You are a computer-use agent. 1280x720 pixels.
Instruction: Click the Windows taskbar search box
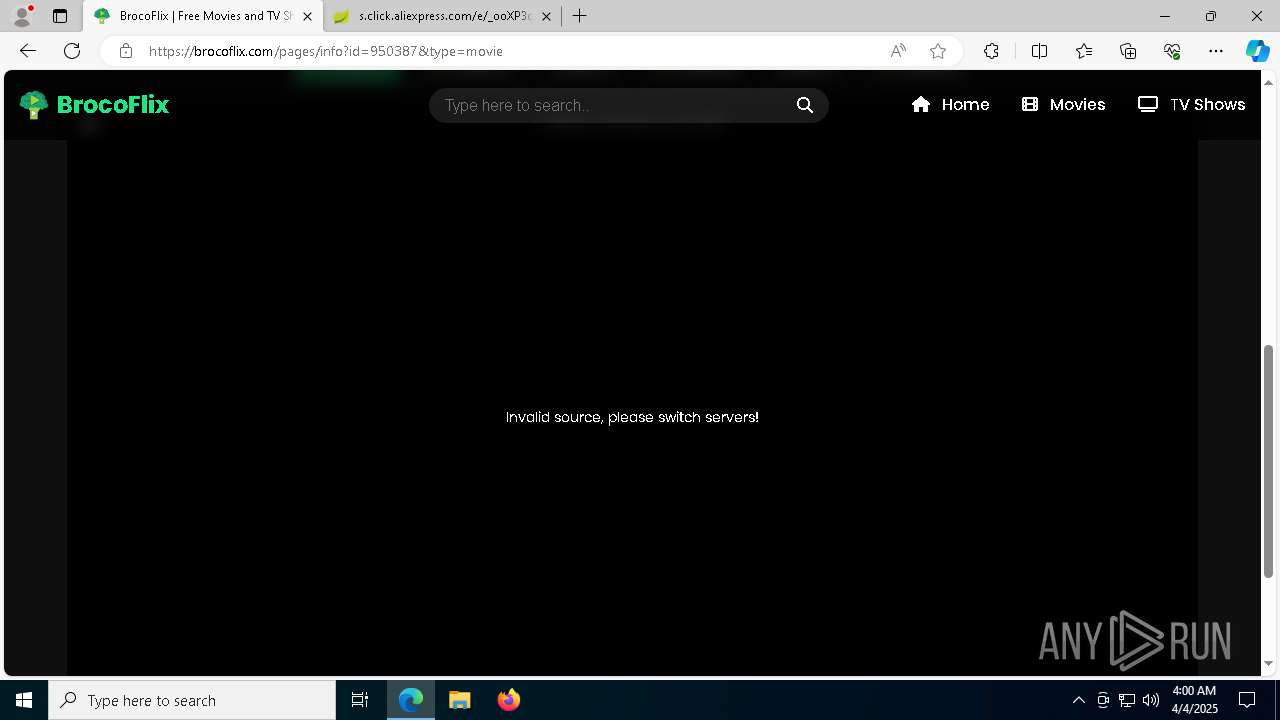pos(192,700)
